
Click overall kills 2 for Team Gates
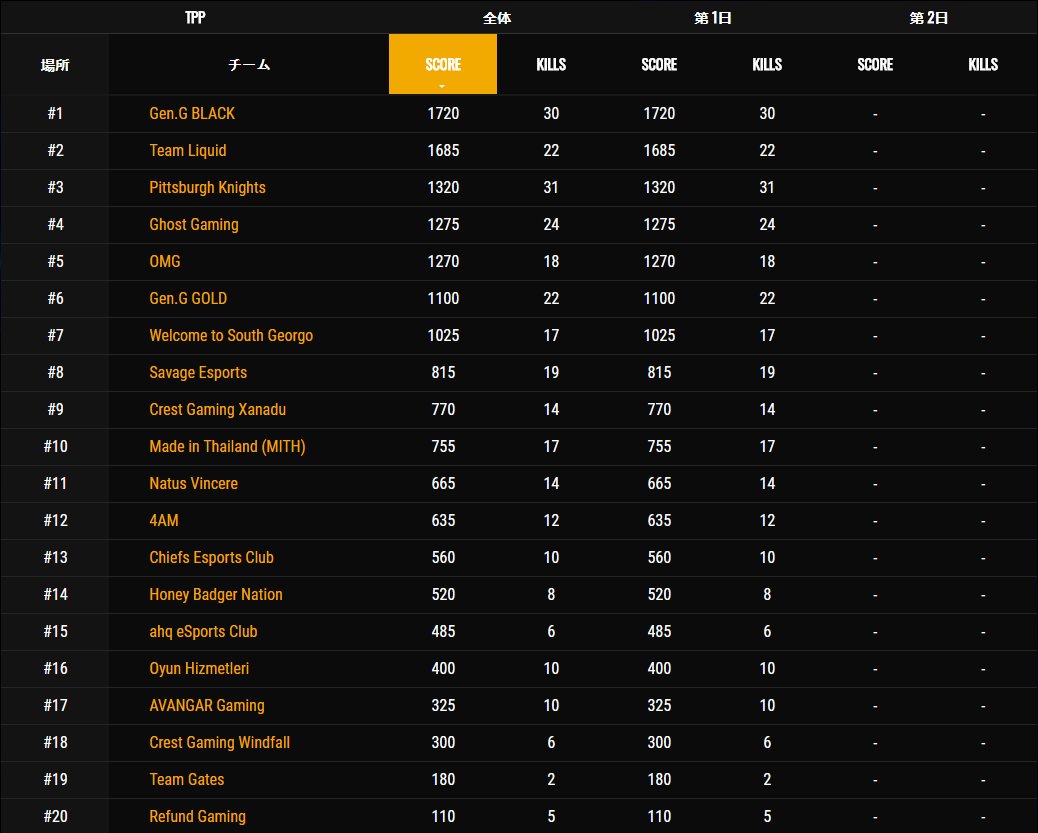pos(551,779)
